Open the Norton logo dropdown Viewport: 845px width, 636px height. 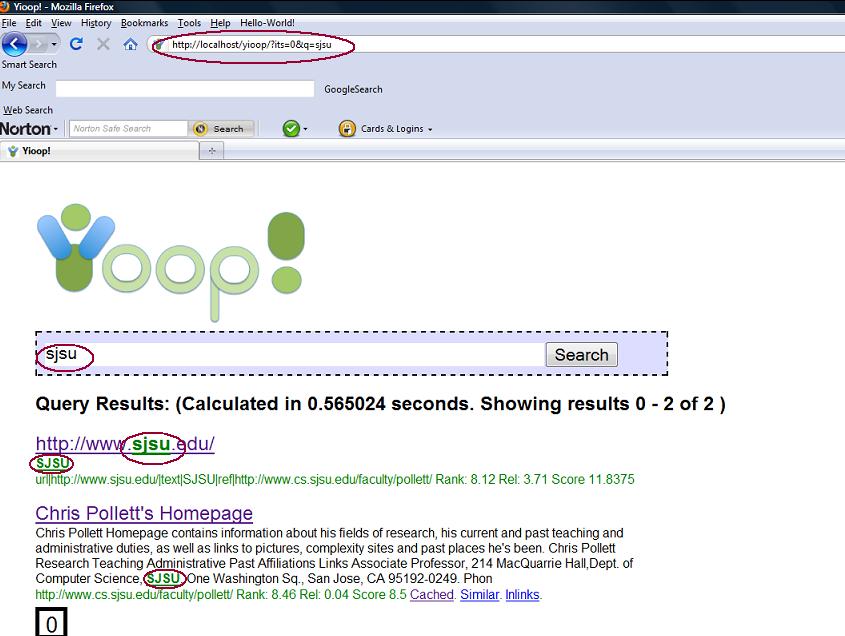tap(29, 129)
